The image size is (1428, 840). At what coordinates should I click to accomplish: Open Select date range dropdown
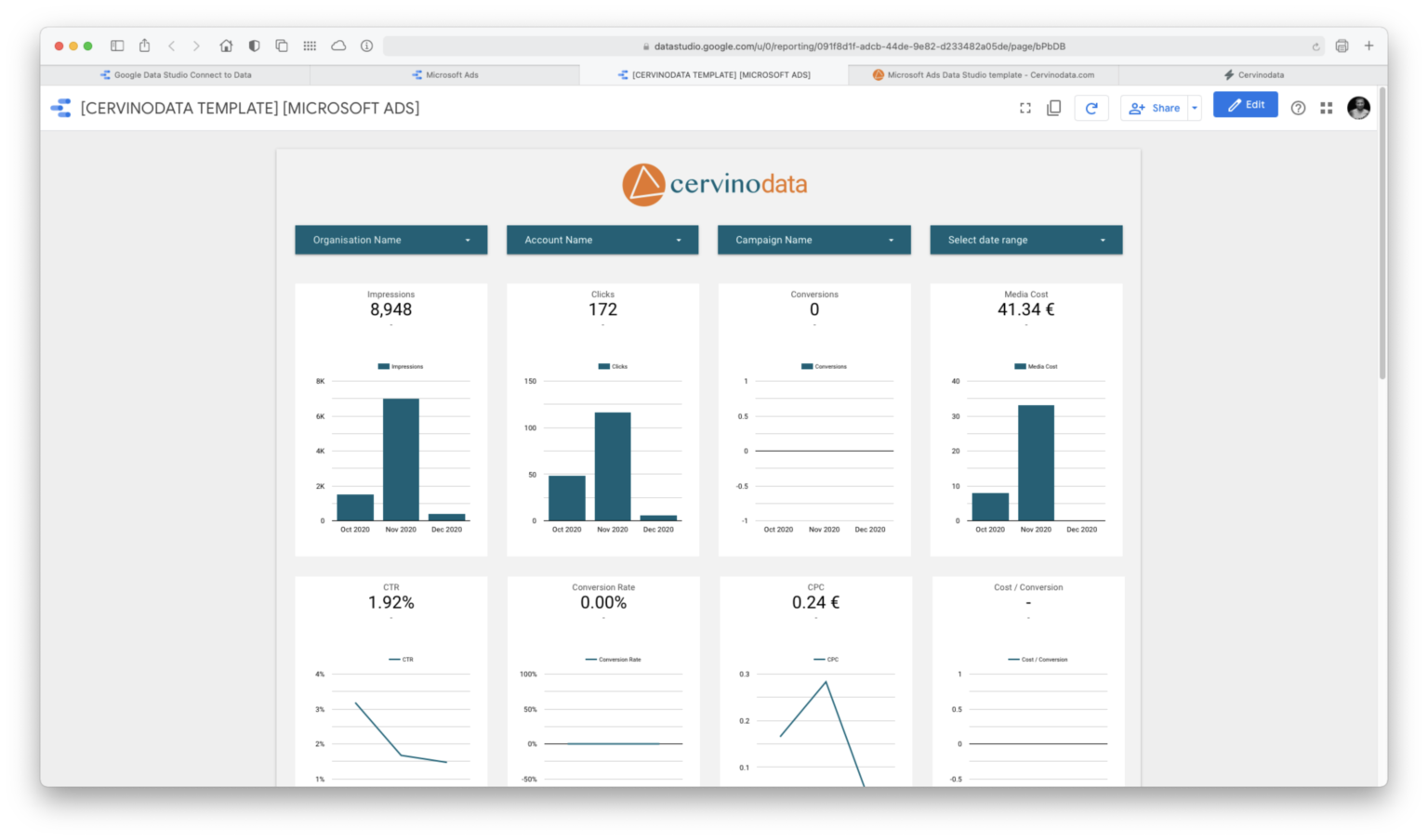(x=1026, y=240)
